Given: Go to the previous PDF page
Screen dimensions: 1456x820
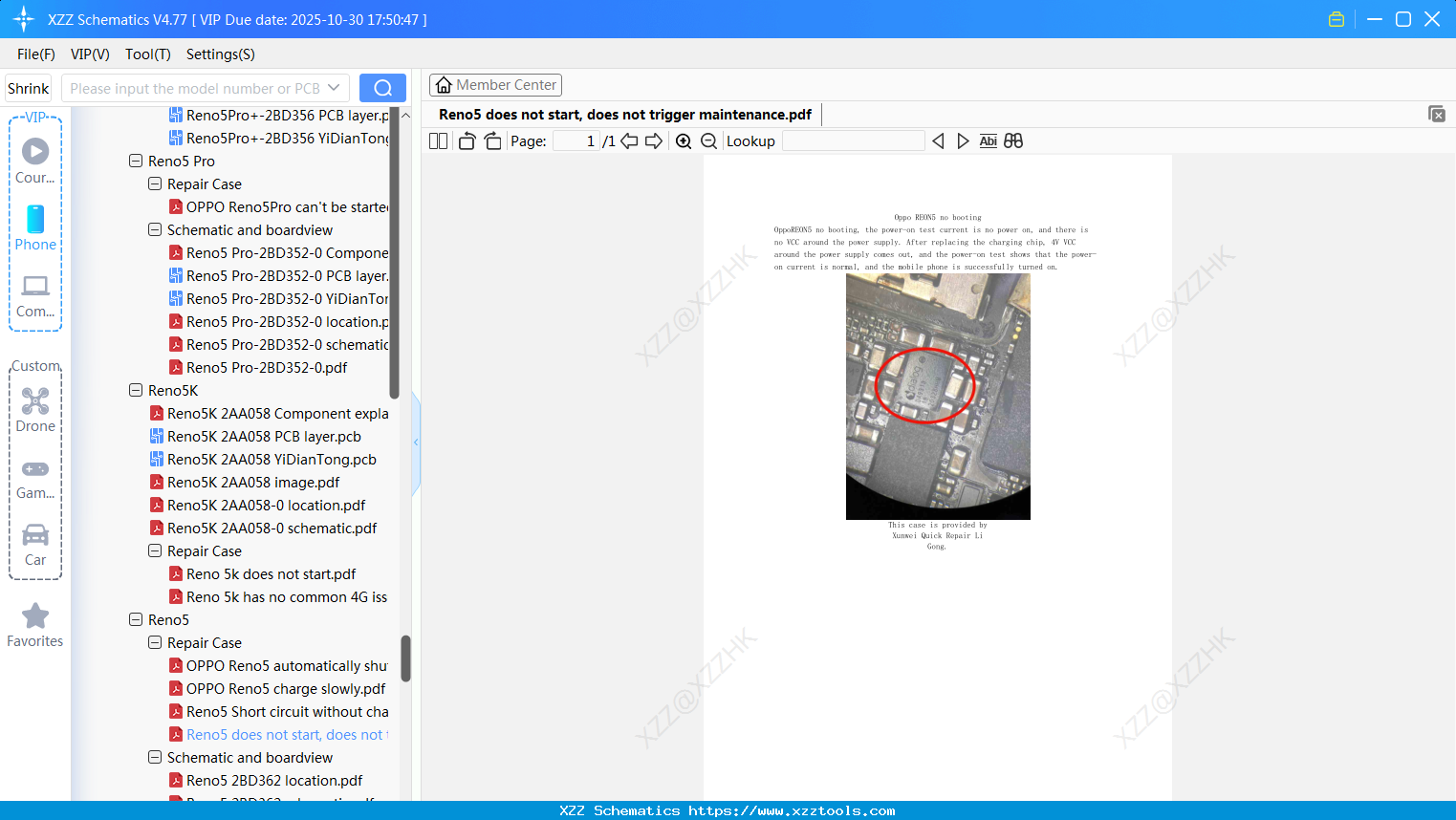Looking at the screenshot, I should click(x=629, y=141).
